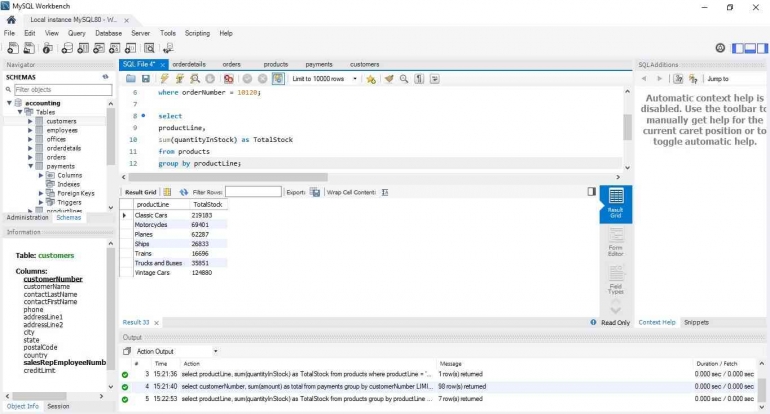The width and height of the screenshot is (770, 414).
Task: Toggle stop-on-error execution mode
Action: 228,79
